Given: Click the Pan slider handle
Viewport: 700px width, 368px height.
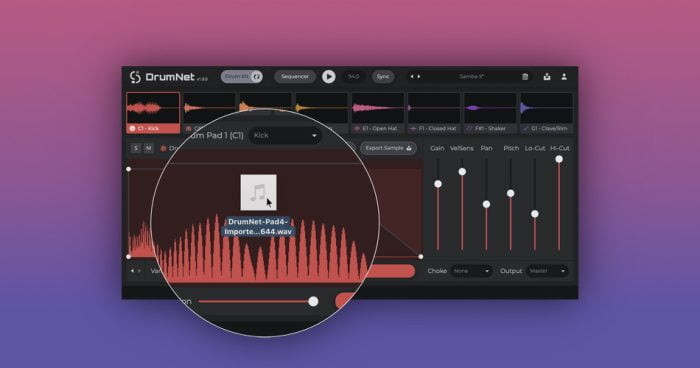Looking at the screenshot, I should pos(486,204).
